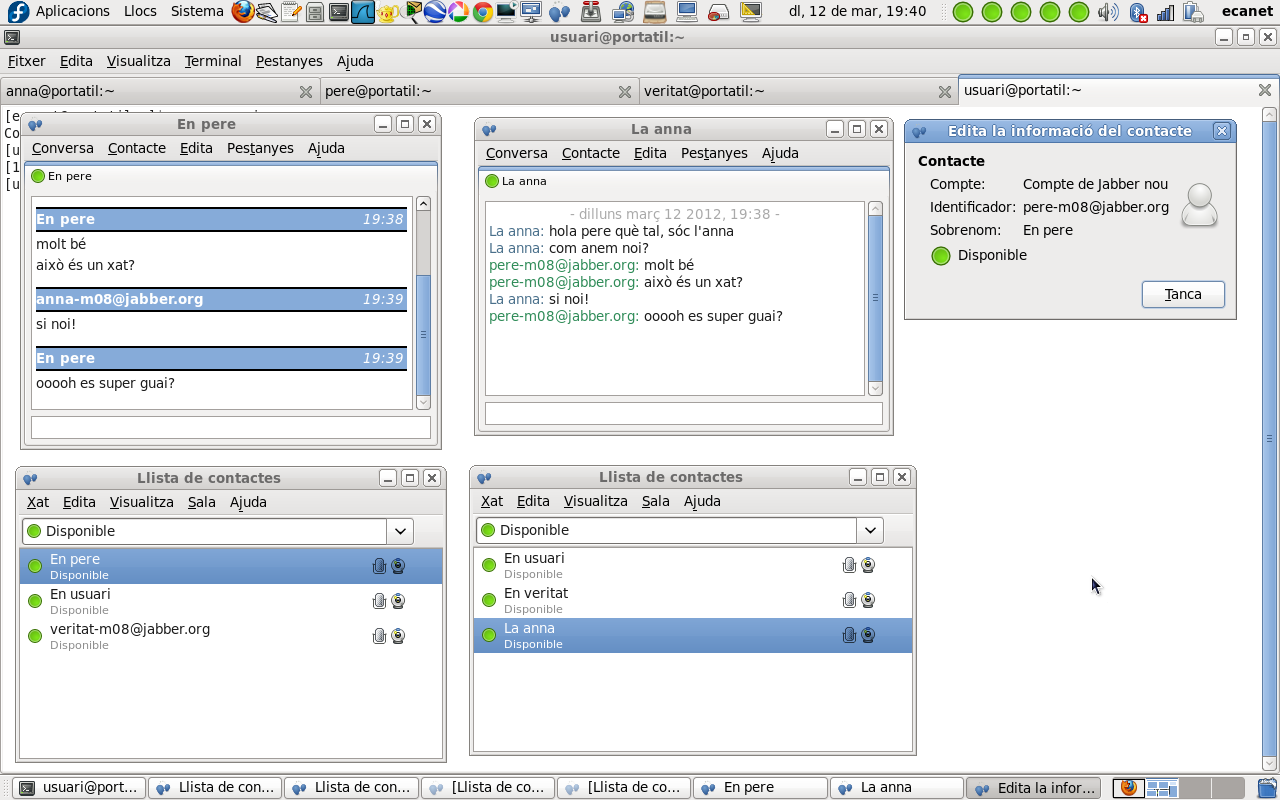Click contact avatar image in contact info dialog
This screenshot has height=800, width=1280.
[x=1199, y=205]
